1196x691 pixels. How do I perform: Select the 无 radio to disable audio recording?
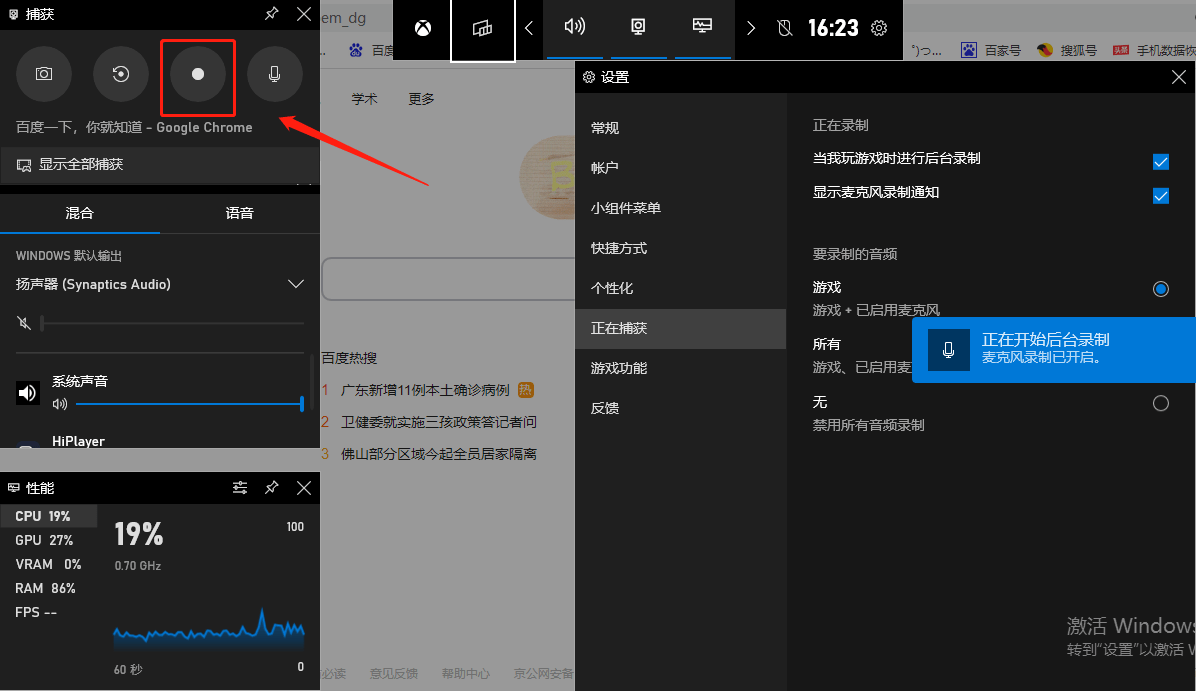click(x=1161, y=403)
